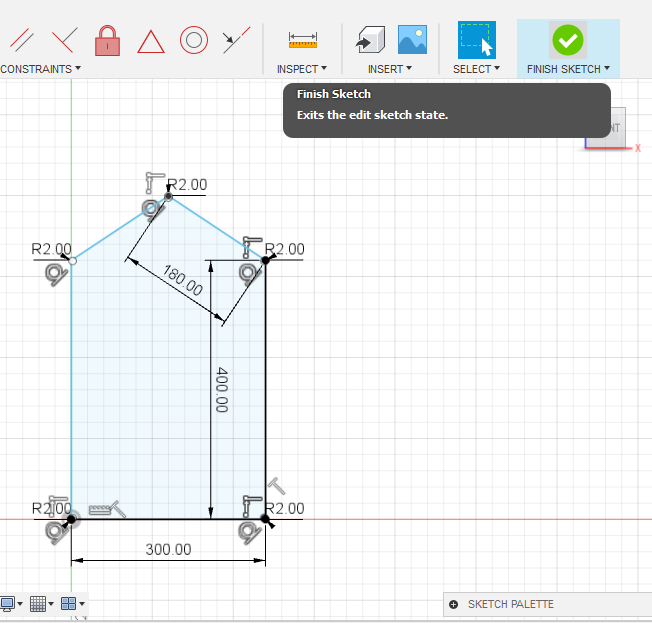
Task: Select the tangent constraint glyph at upper left corner
Action: click(56, 275)
